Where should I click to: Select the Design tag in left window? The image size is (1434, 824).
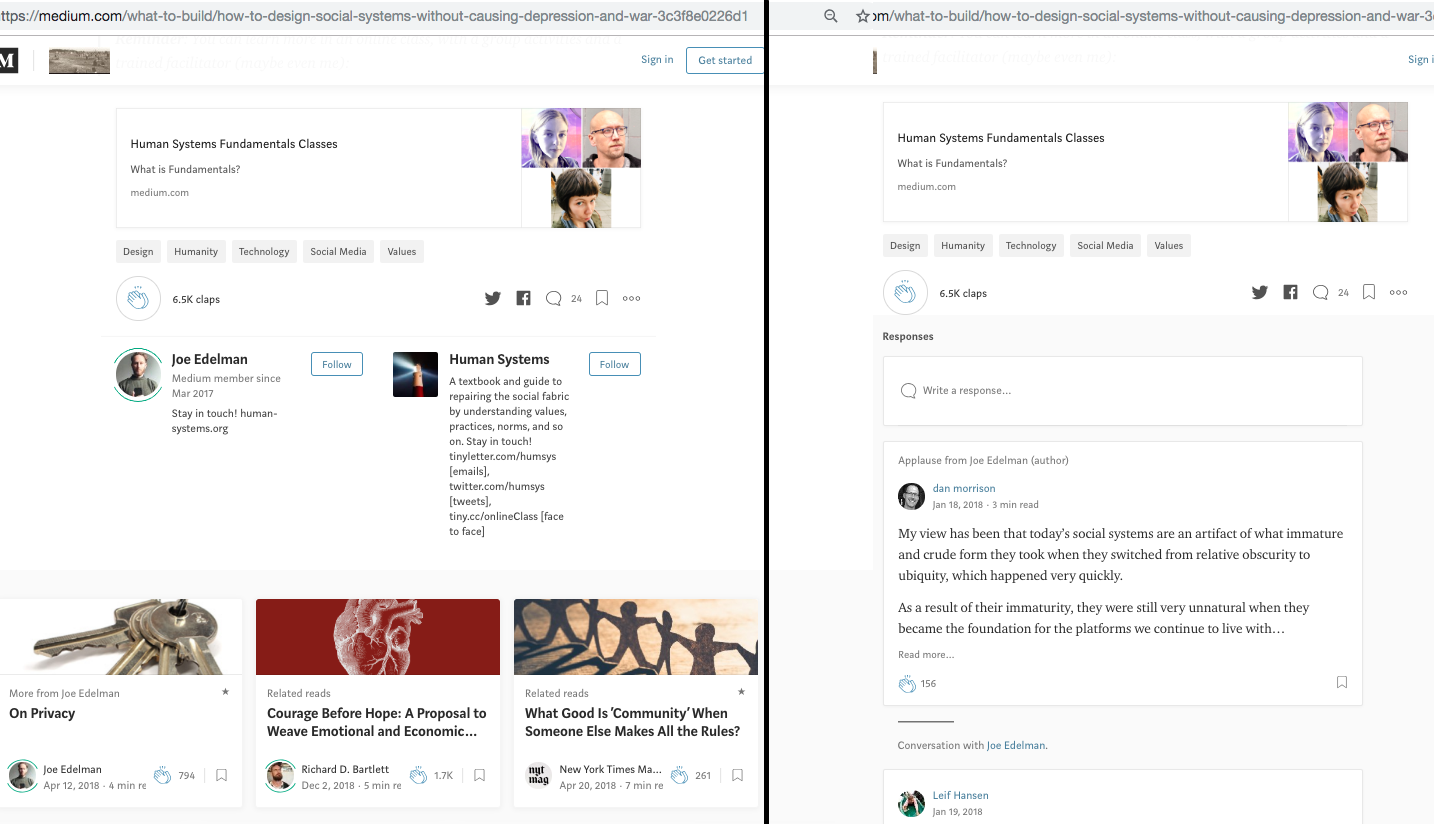(x=138, y=252)
